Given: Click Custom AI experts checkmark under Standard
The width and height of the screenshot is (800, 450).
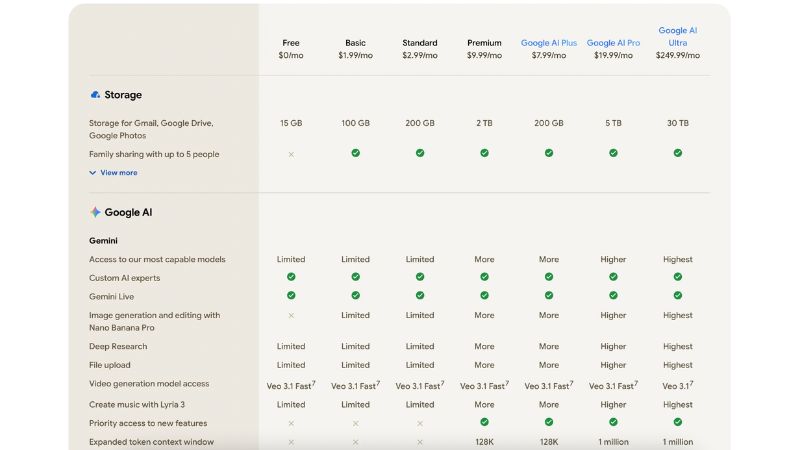Looking at the screenshot, I should 420,277.
